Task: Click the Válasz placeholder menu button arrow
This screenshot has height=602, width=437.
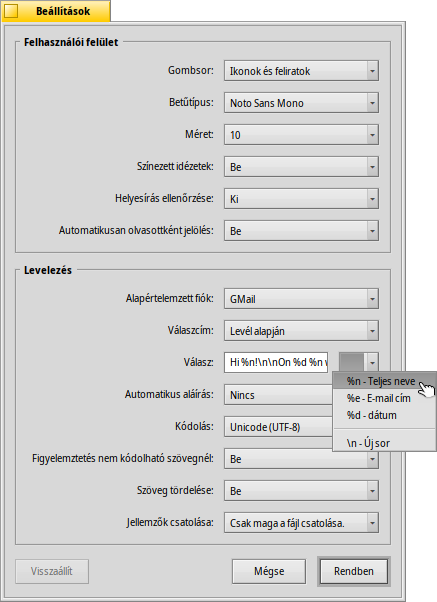Action: tap(372, 362)
